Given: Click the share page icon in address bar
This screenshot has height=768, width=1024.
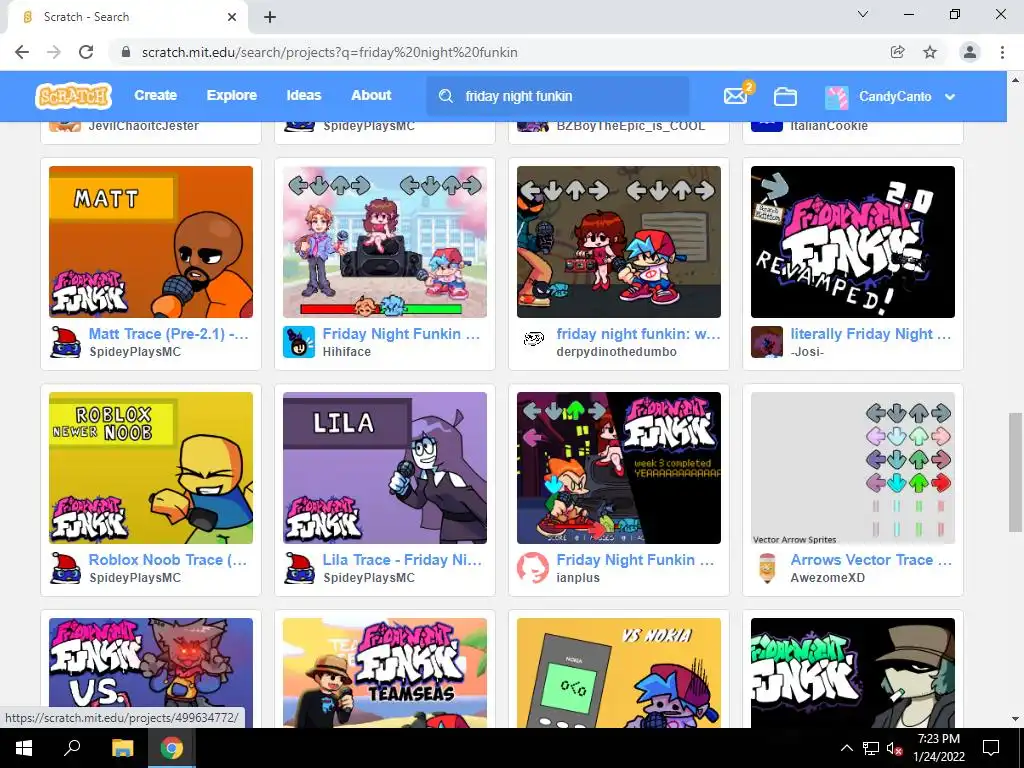Looking at the screenshot, I should pos(897,52).
